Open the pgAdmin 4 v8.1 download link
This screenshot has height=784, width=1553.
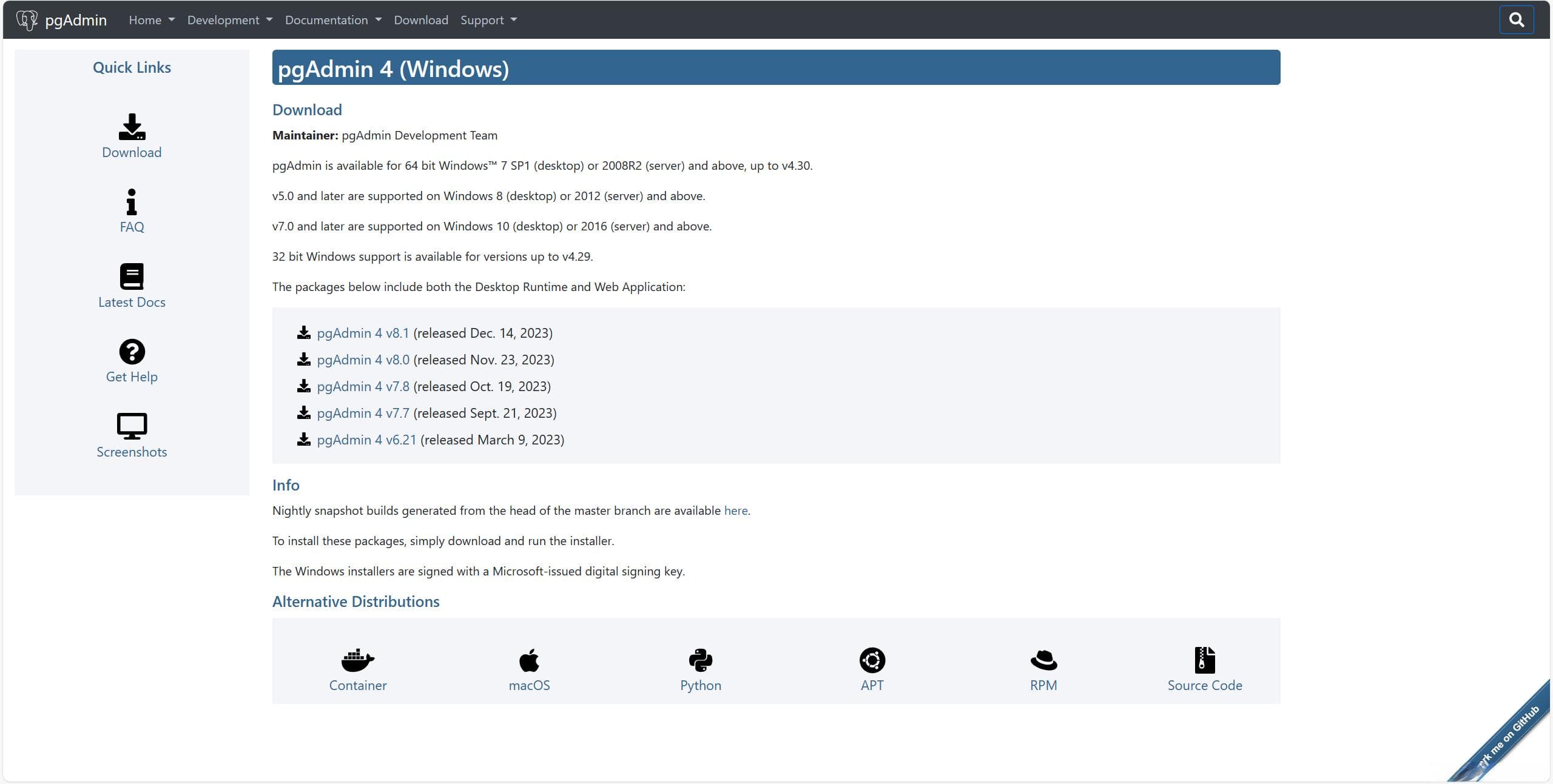point(363,333)
